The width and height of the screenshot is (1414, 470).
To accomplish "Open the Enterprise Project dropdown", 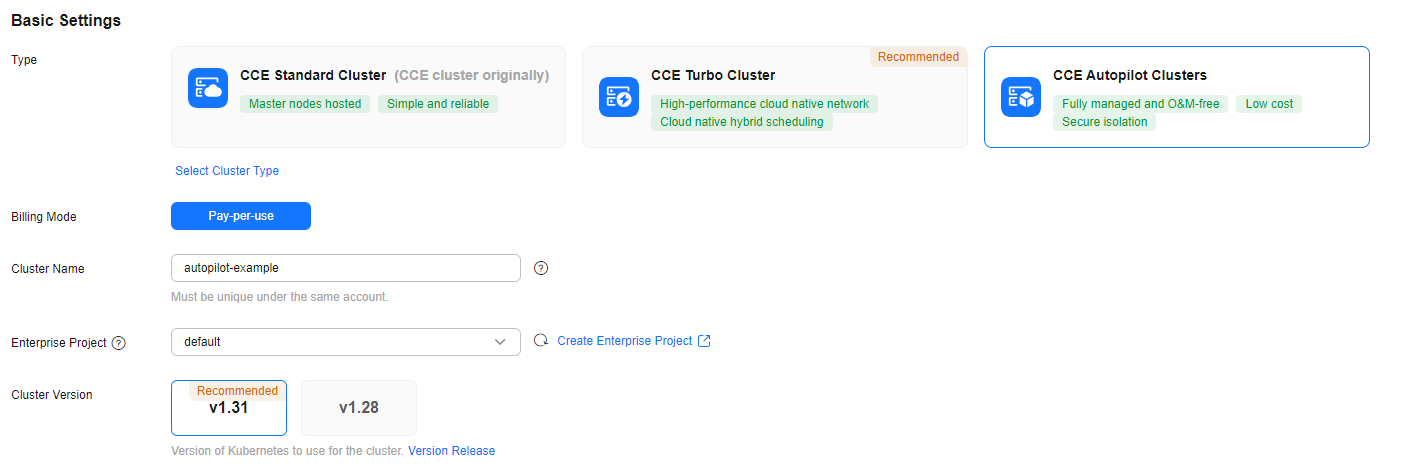I will pyautogui.click(x=346, y=342).
